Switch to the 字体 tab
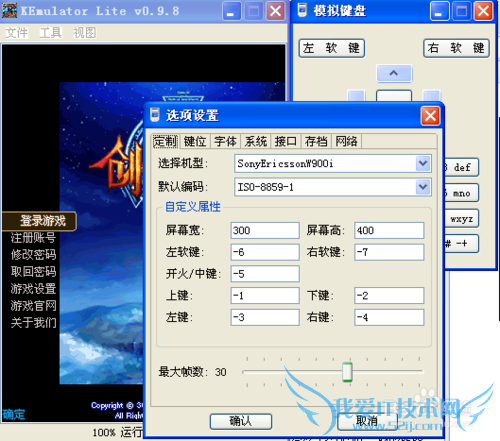The width and height of the screenshot is (500, 441). point(225,141)
